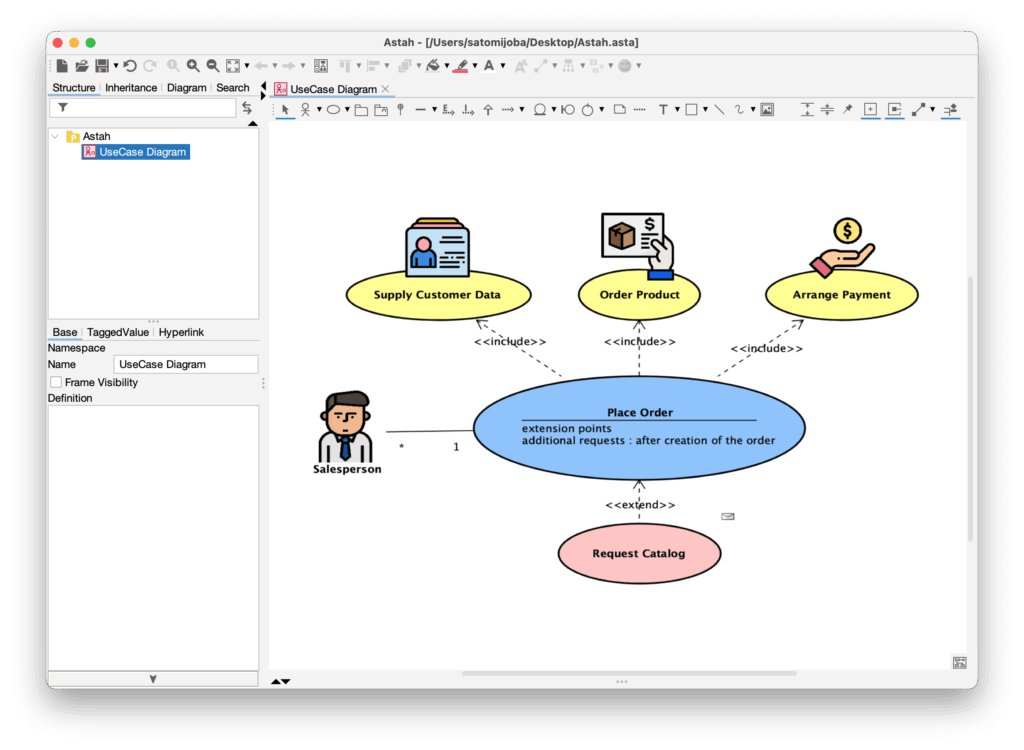The width and height of the screenshot is (1024, 750).
Task: Click the Name field showing UseCase Diagram
Action: [x=186, y=364]
